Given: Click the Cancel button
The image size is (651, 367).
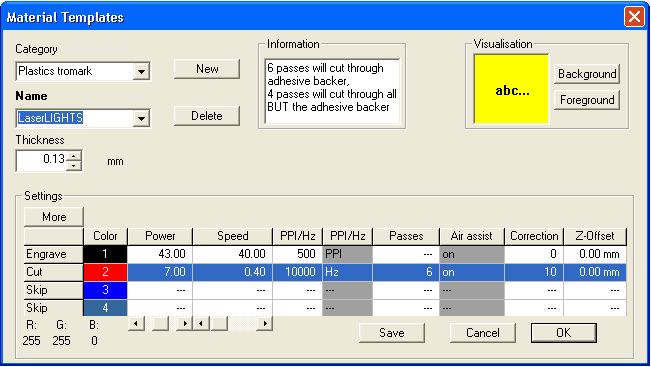Looking at the screenshot, I should coord(482,333).
